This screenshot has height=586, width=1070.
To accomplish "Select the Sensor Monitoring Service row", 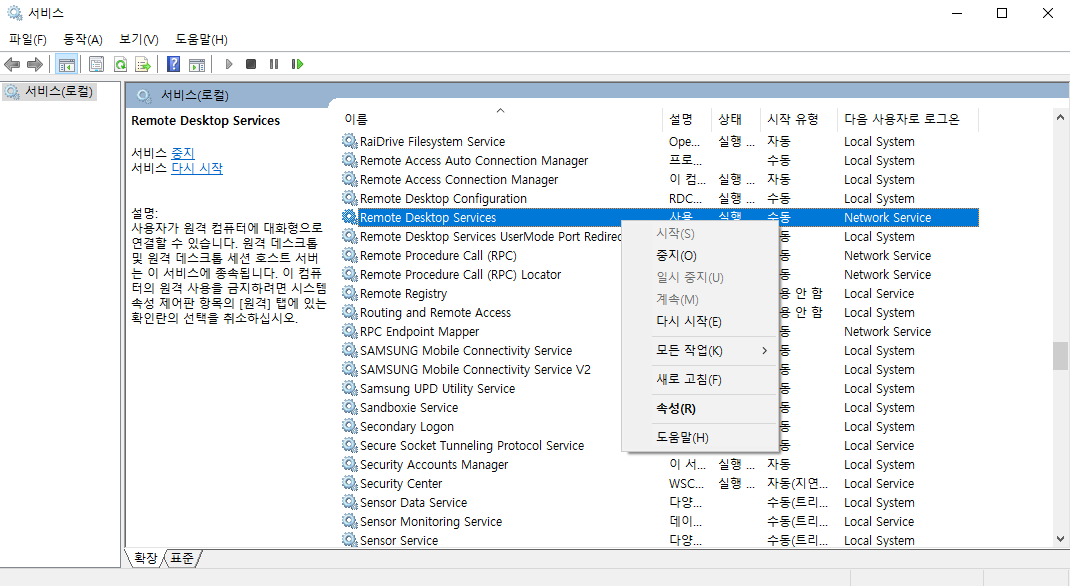I will pos(660,522).
